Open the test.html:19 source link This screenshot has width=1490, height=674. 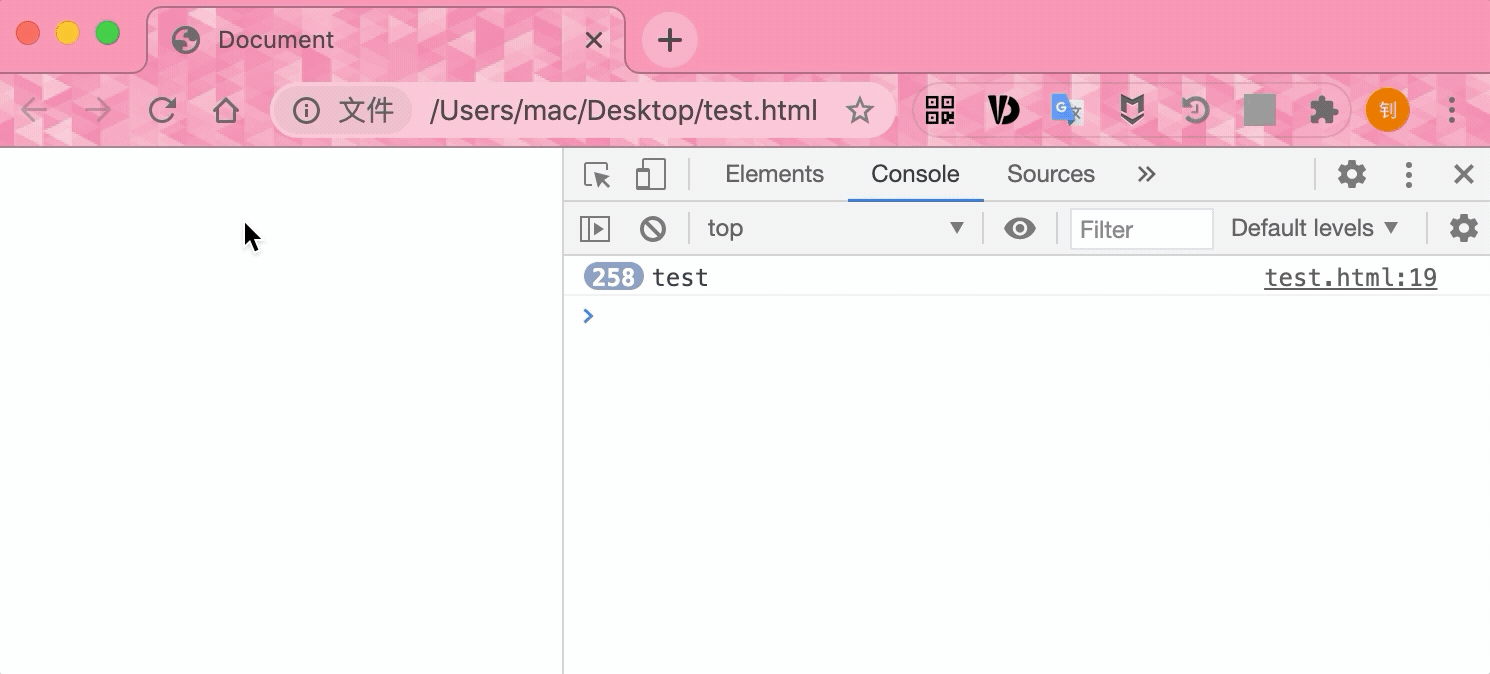coord(1350,277)
